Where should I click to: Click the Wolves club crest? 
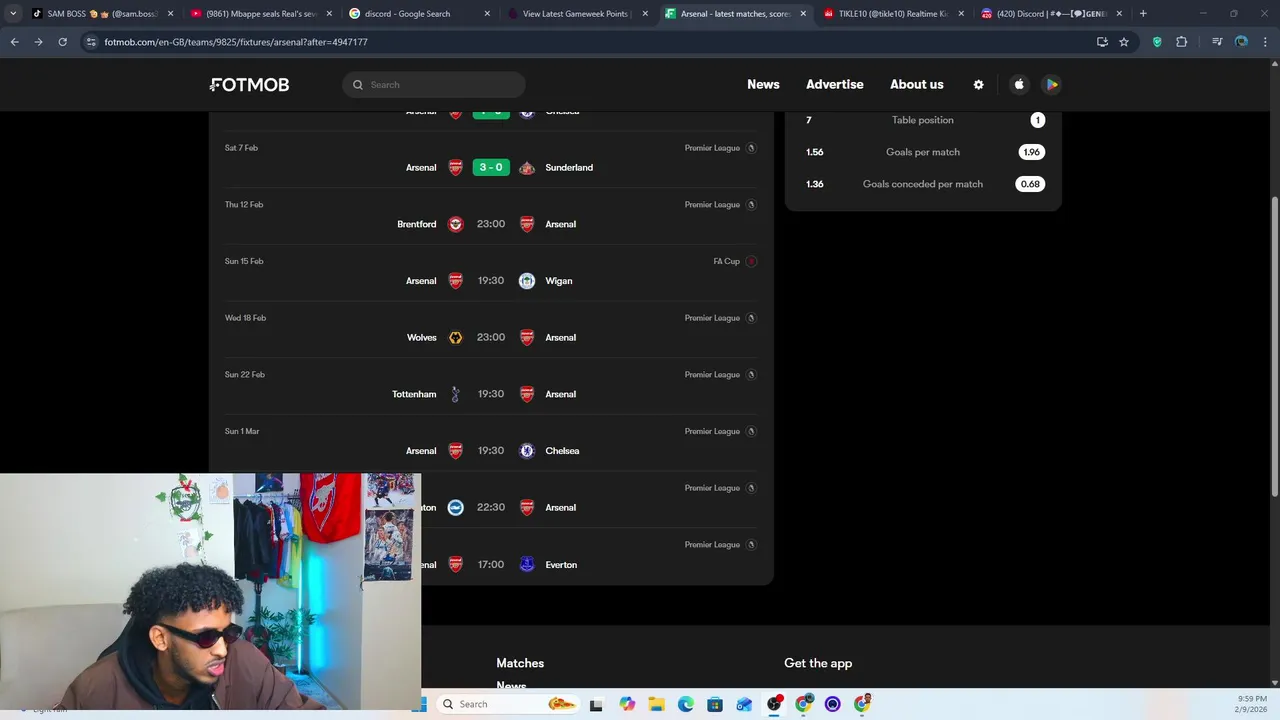[455, 337]
